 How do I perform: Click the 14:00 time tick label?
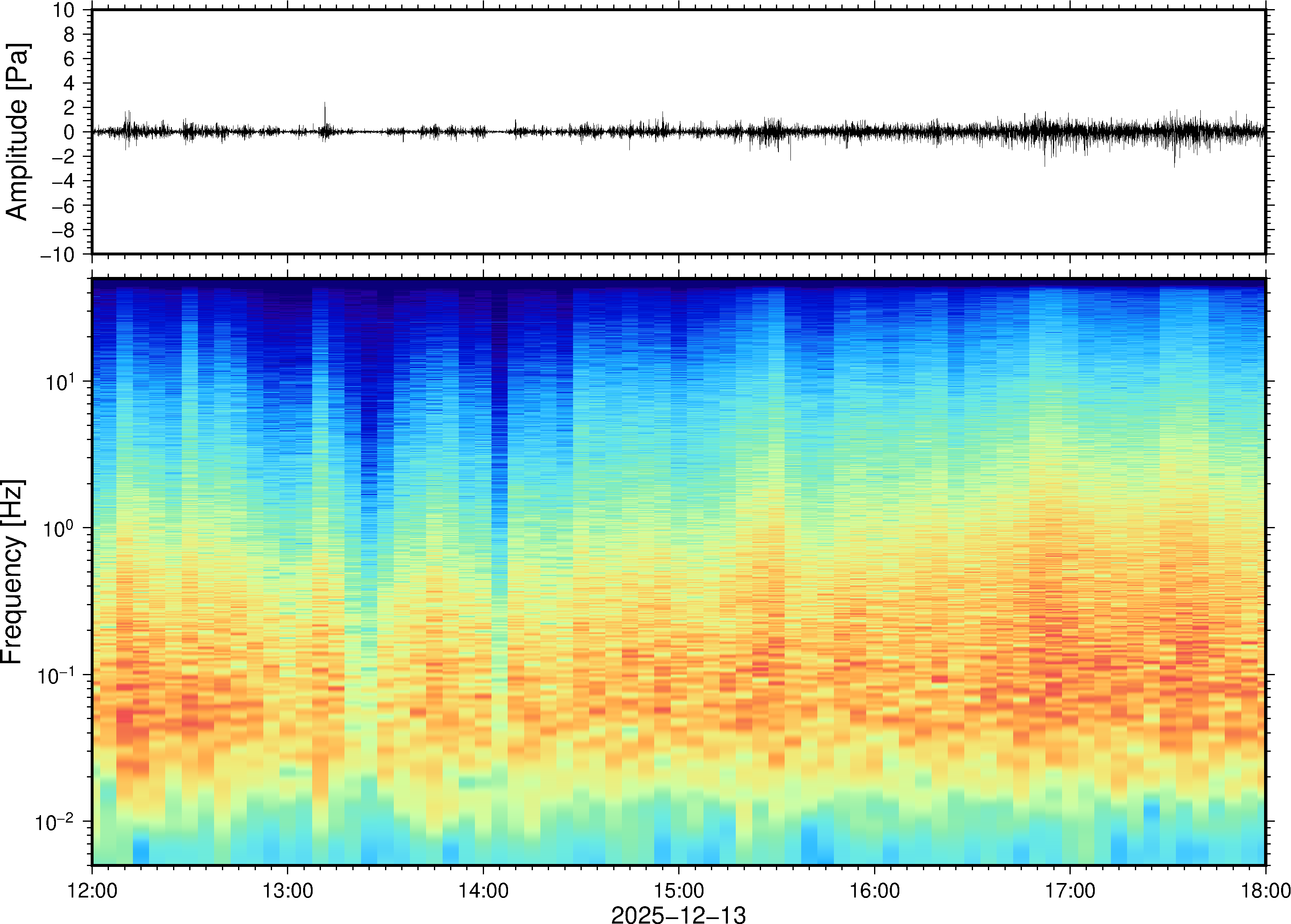483,890
